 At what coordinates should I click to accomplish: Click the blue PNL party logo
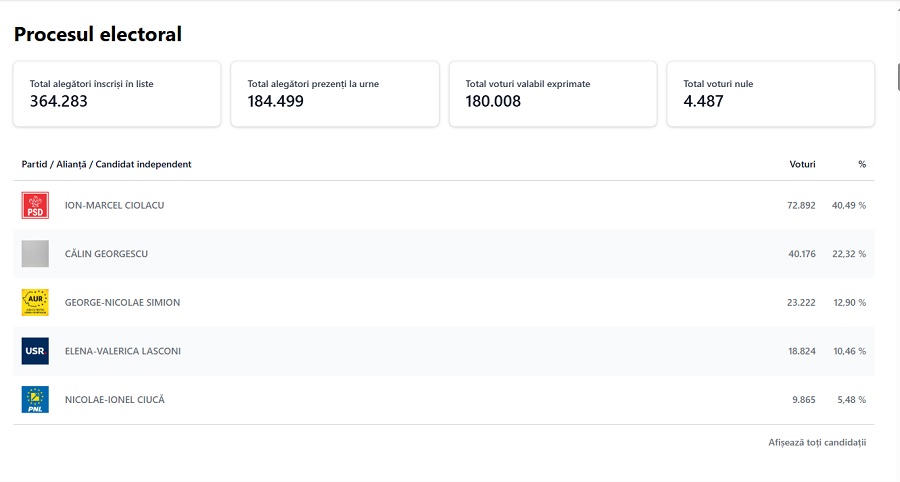(x=35, y=400)
